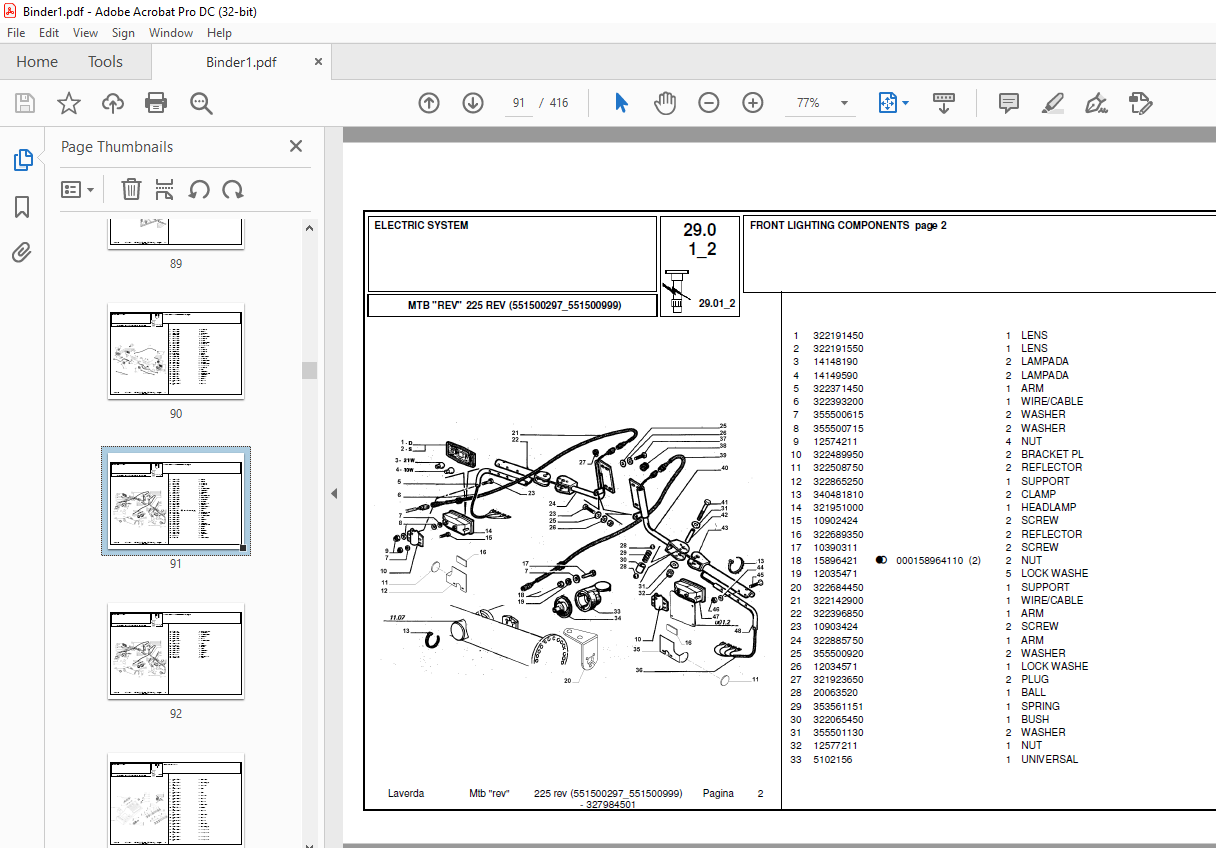1216x848 pixels.
Task: Click the scrolling mode keyboard icon
Action: click(945, 103)
